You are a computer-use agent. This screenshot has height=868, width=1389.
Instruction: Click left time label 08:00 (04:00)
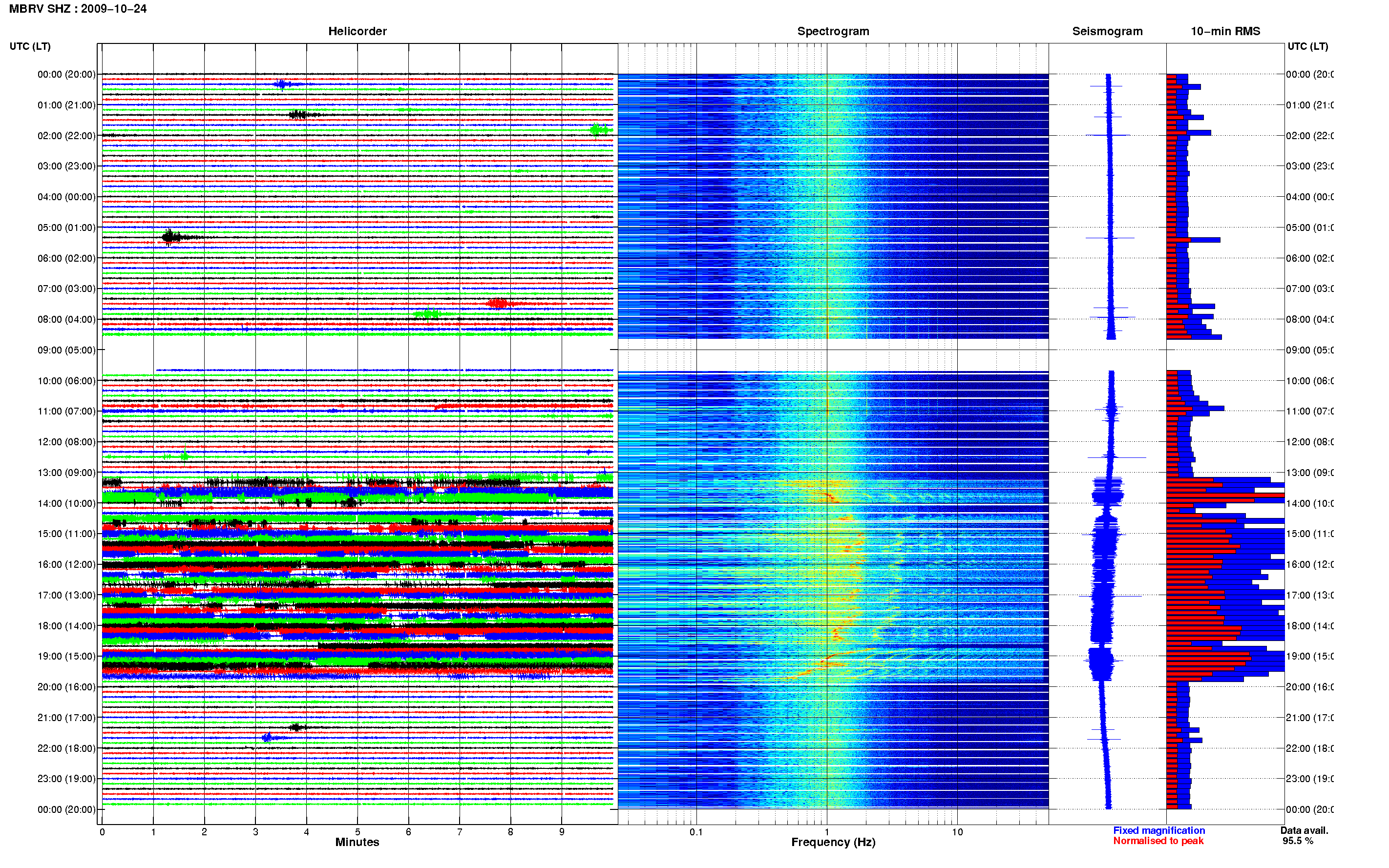[66, 319]
